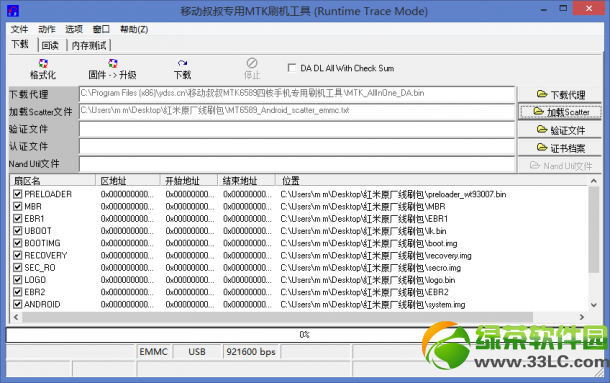Viewport: 610px width, 383px height.
Task: Select the lk.bin location path
Action: tap(363, 231)
